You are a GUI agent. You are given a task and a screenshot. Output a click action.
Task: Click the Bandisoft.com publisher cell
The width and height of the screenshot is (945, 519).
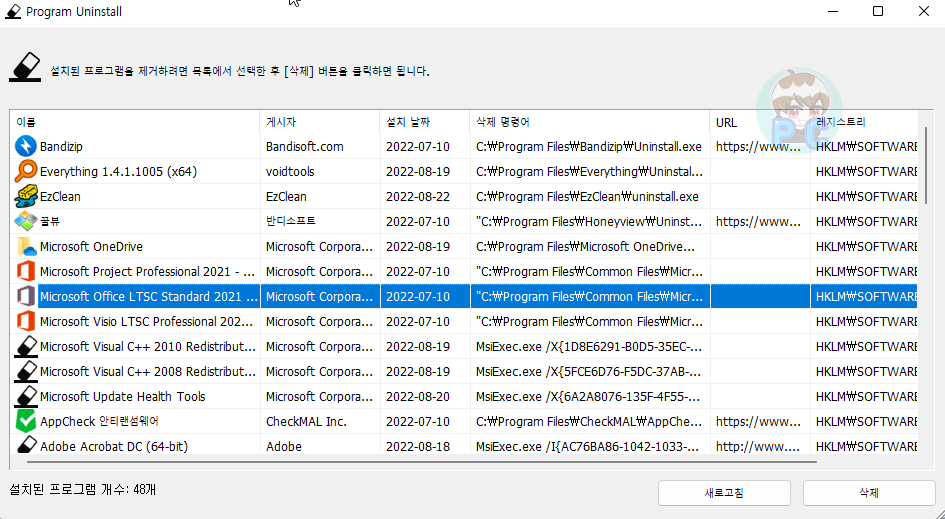304,146
